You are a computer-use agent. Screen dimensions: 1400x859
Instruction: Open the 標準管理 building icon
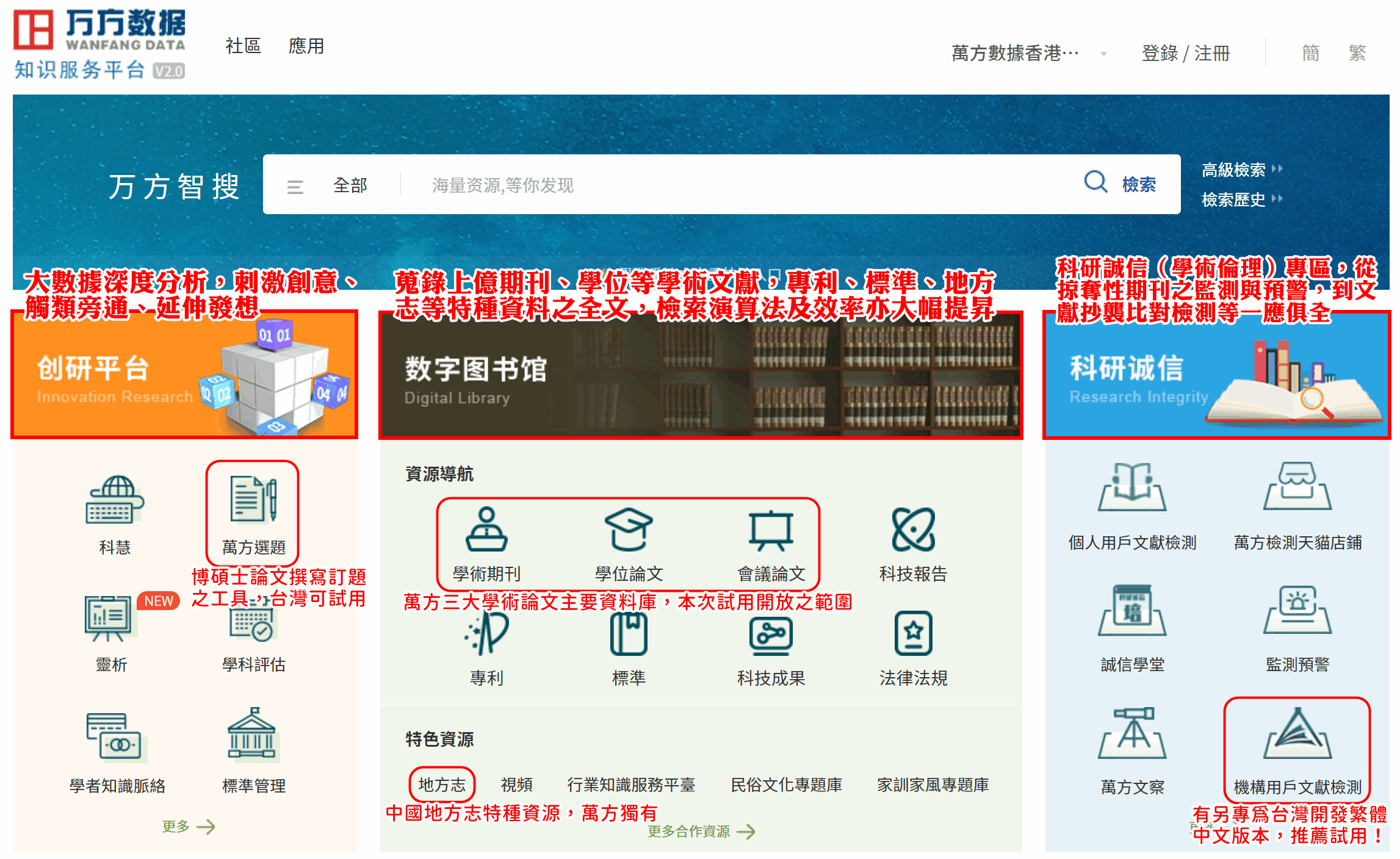(253, 735)
